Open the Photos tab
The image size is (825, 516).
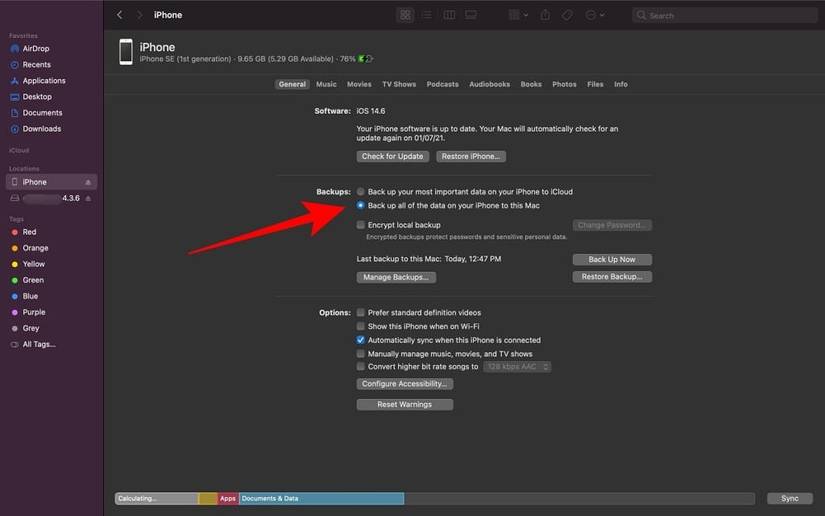pyautogui.click(x=564, y=84)
